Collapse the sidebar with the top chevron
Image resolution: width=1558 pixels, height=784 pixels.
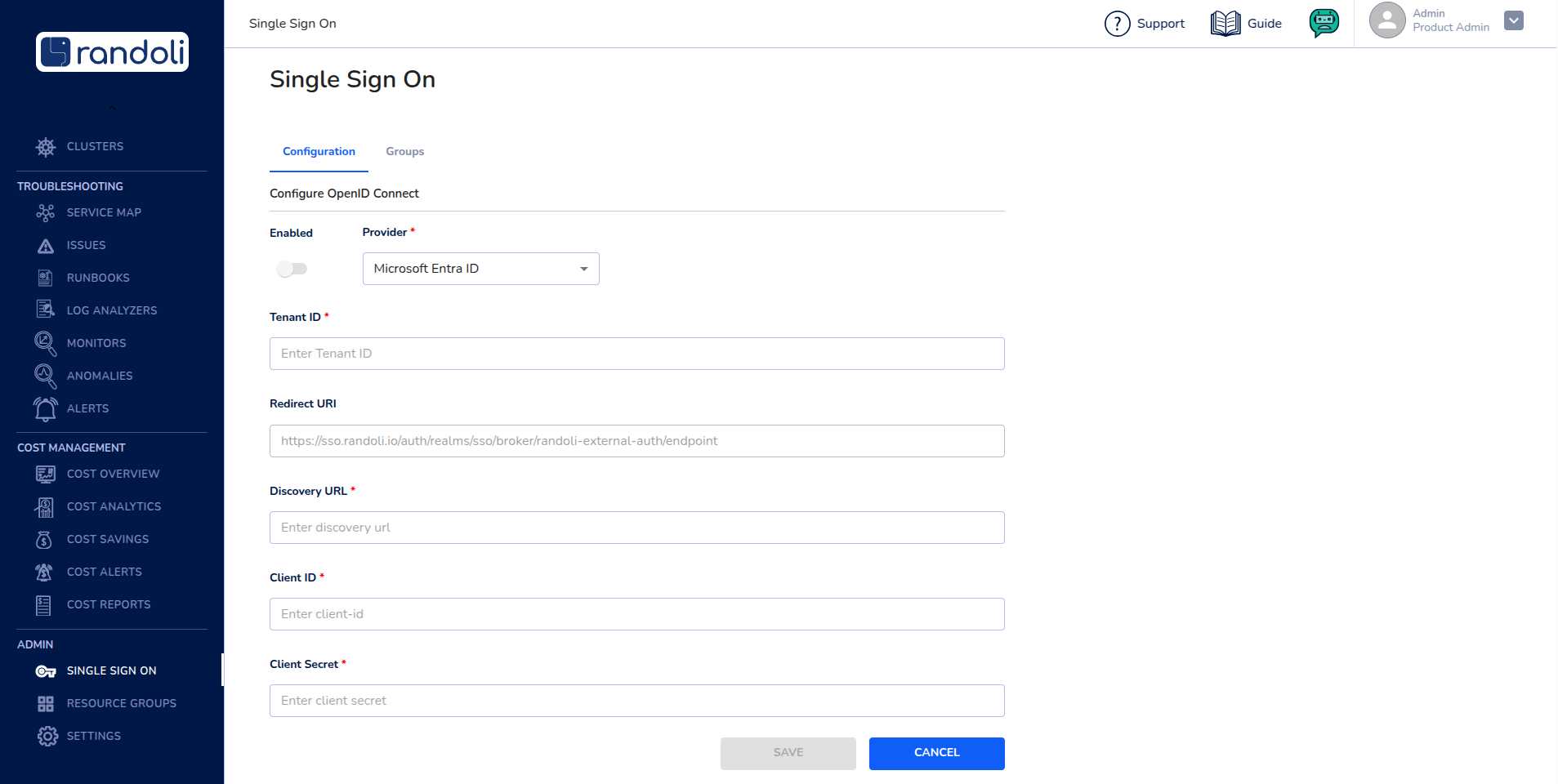click(112, 107)
